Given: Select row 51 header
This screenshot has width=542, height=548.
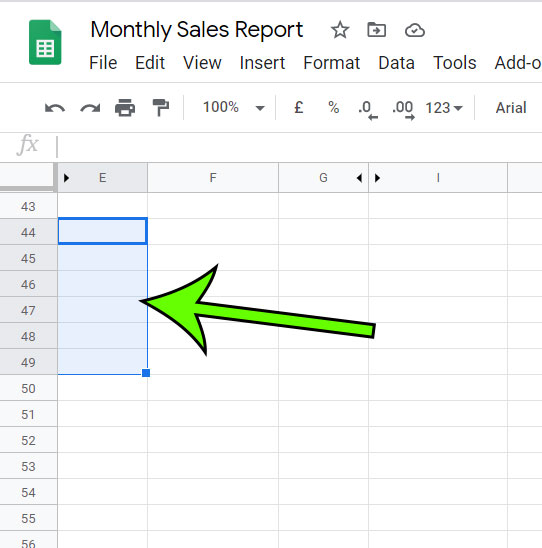Looking at the screenshot, I should tap(28, 414).
